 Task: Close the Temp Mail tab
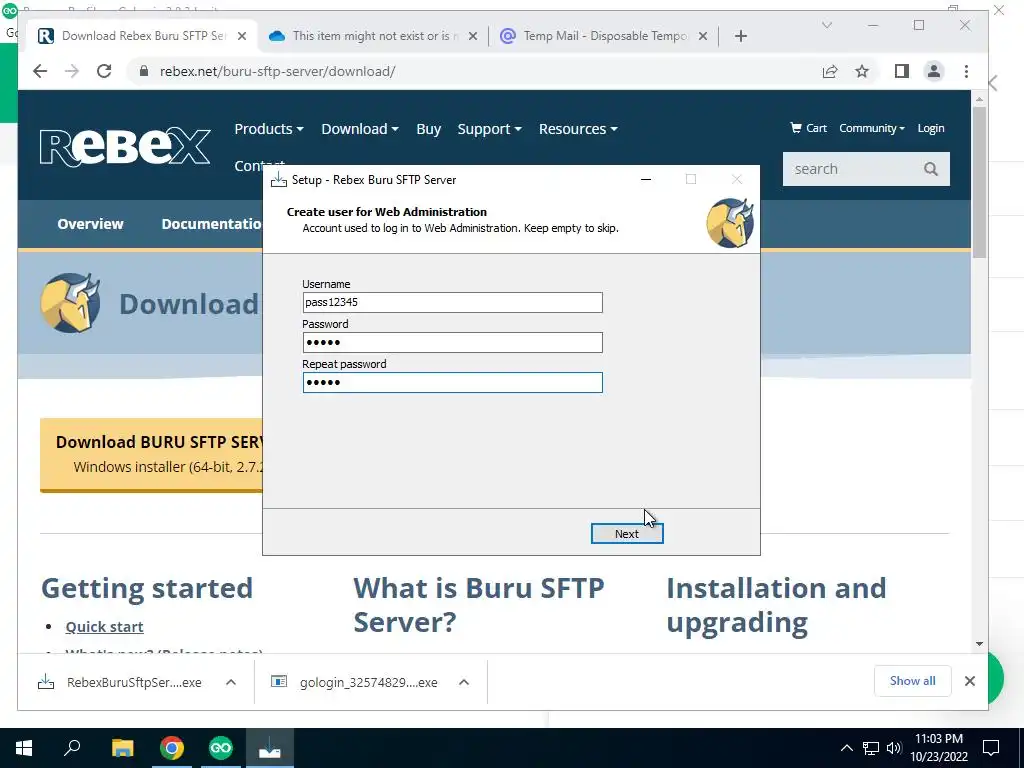coord(703,36)
